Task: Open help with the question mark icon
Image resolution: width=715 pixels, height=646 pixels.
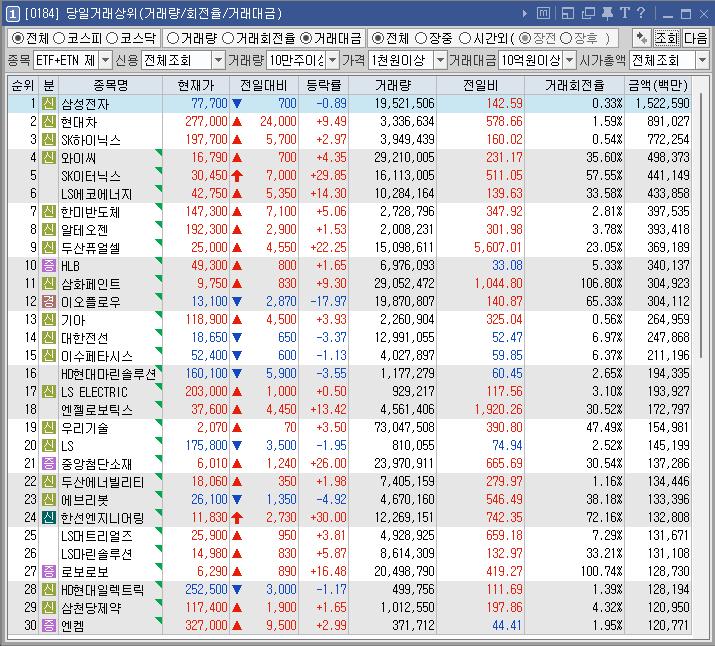Action: tap(641, 13)
